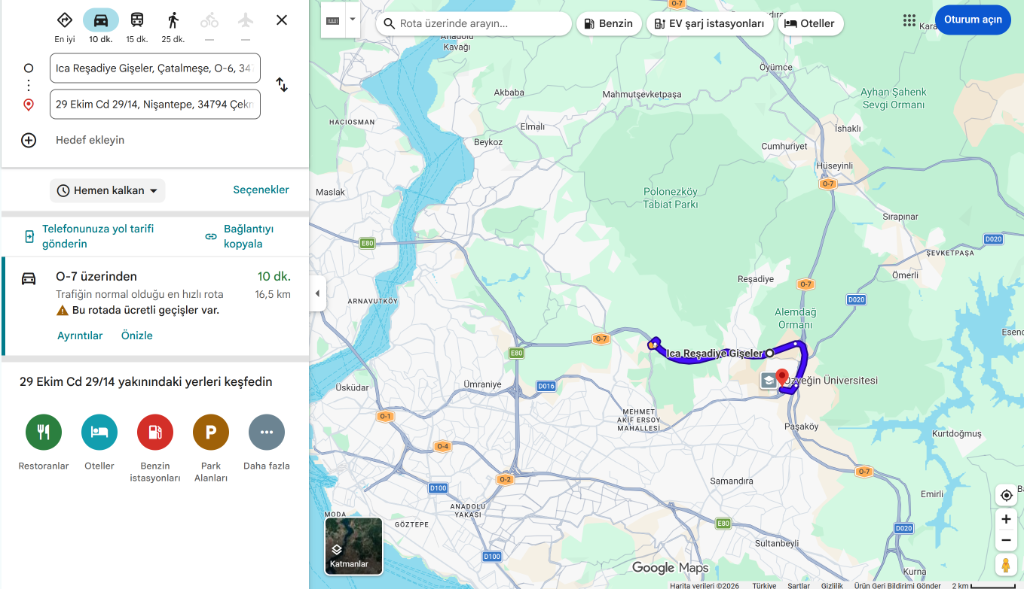Select the public transit travel mode
Viewport: 1024px width, 589px height.
tap(137, 20)
